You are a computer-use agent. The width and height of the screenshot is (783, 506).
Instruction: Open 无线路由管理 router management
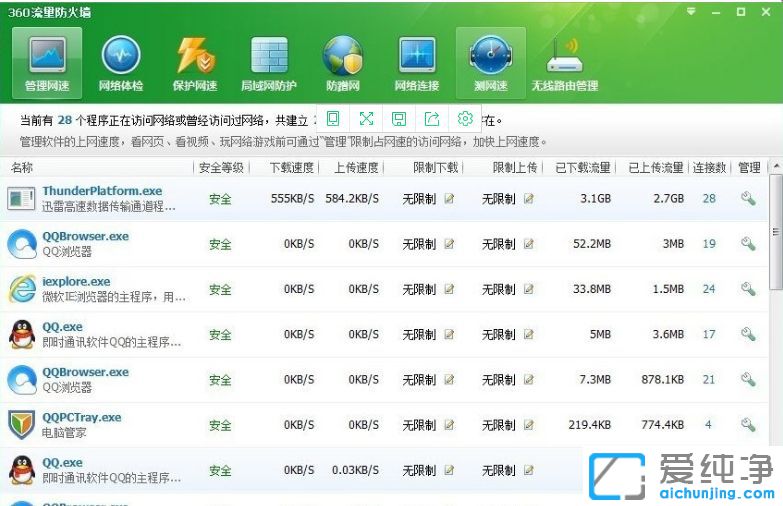coord(565,62)
